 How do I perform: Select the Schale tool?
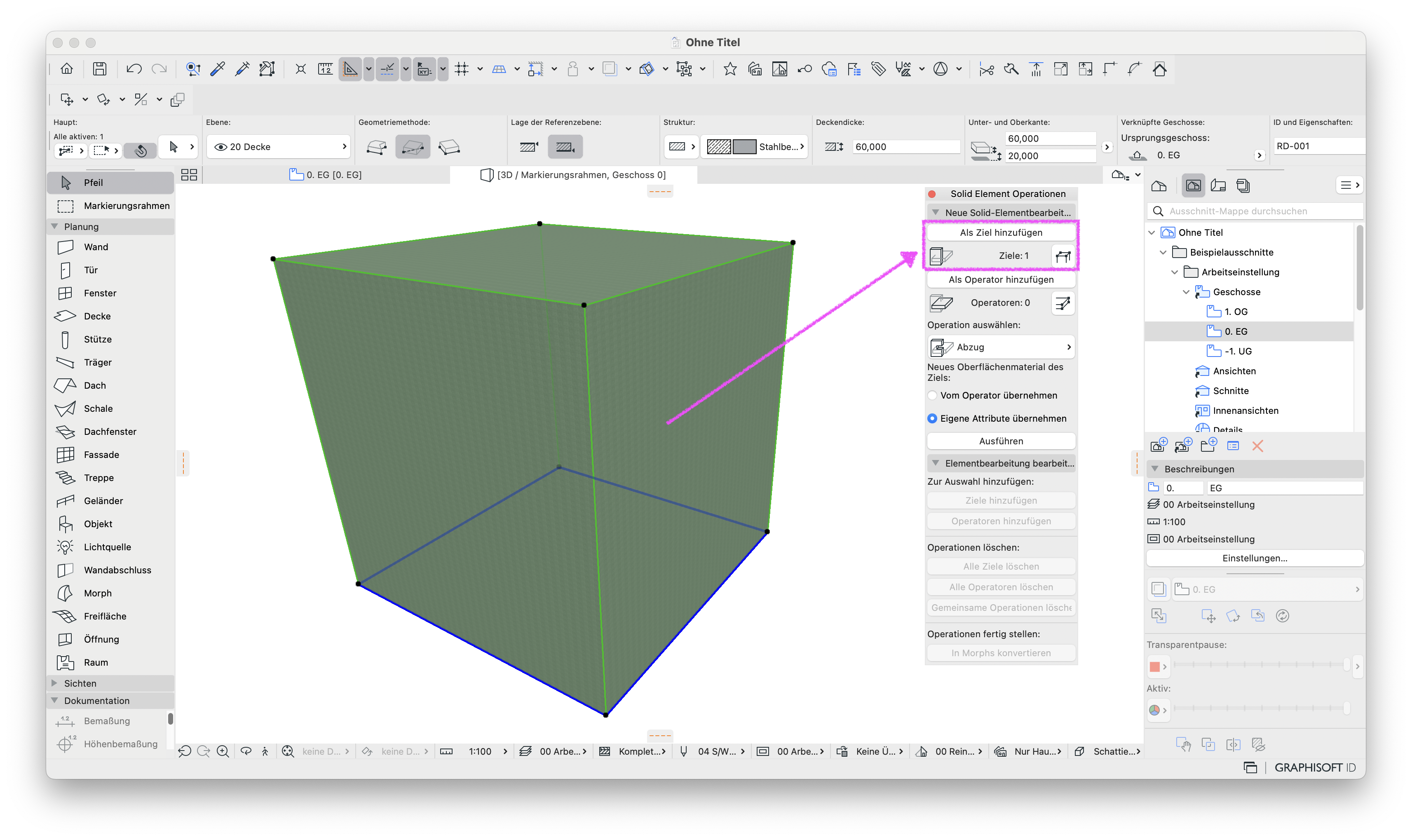tap(110, 408)
